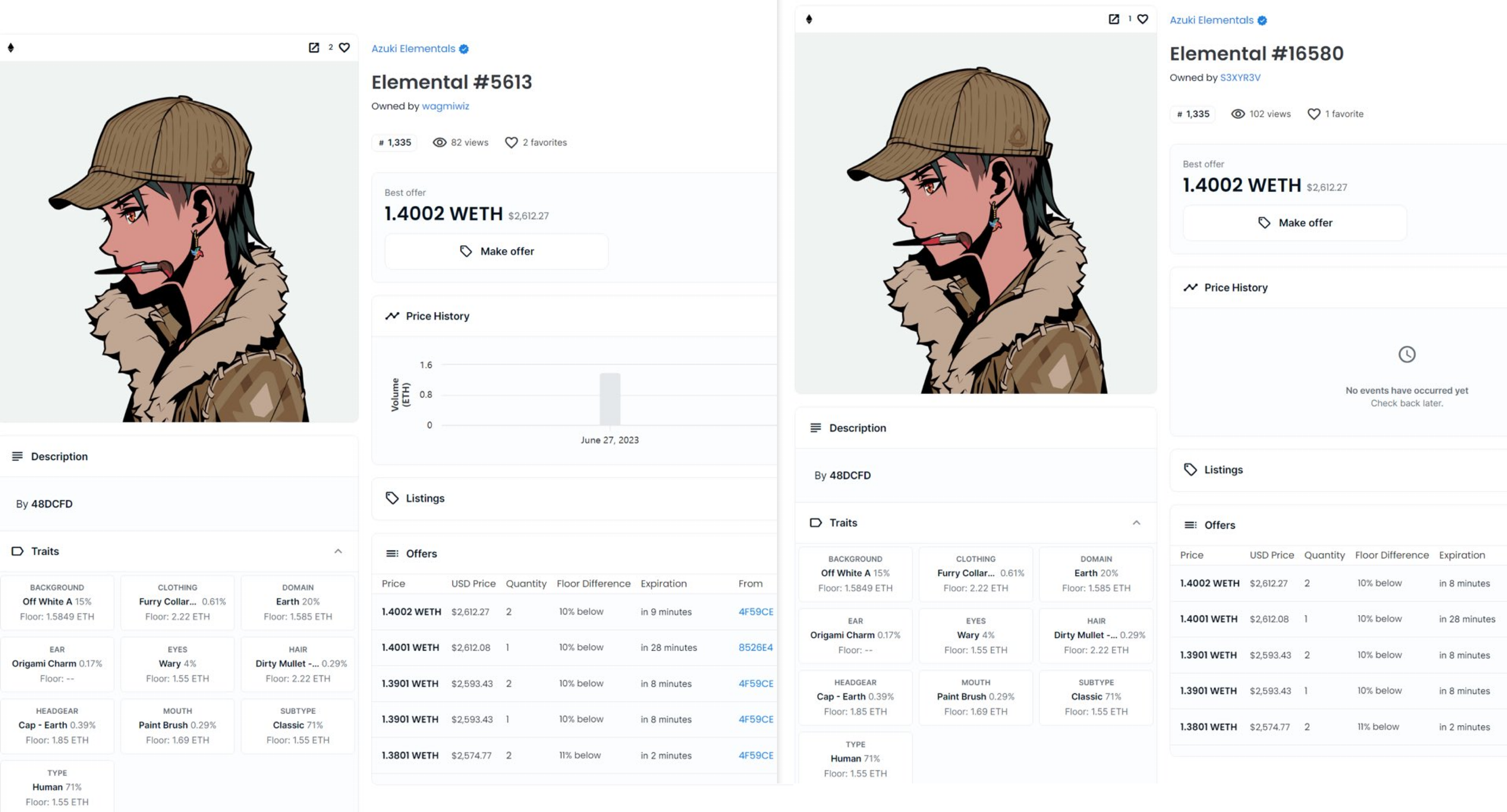Click rank #1,335 badge for Elemental #5613
This screenshot has height=812, width=1507.
coord(395,142)
